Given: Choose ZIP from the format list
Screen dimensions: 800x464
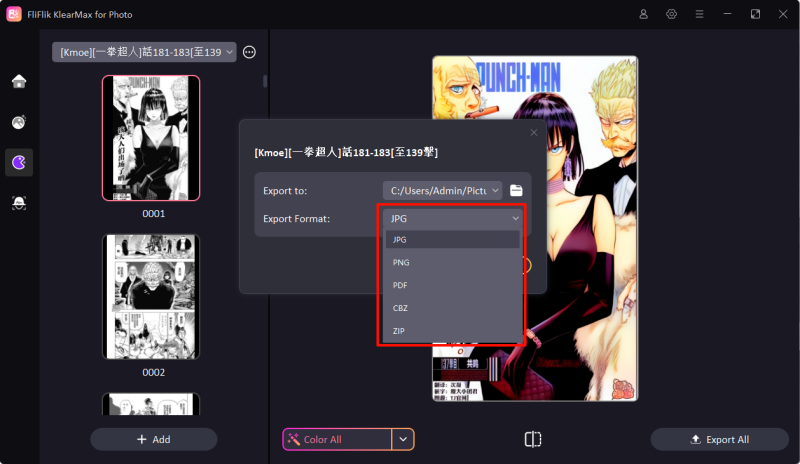Looking at the screenshot, I should (x=453, y=331).
